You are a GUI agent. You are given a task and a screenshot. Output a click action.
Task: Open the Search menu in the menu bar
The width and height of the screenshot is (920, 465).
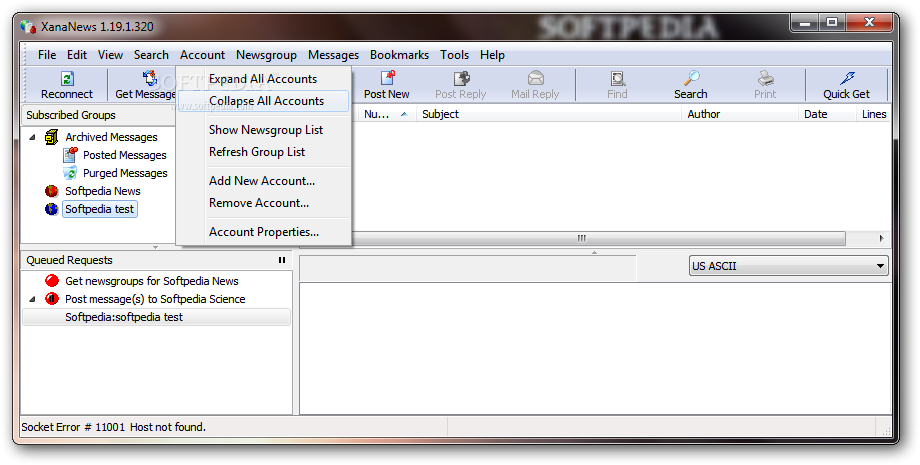[151, 55]
